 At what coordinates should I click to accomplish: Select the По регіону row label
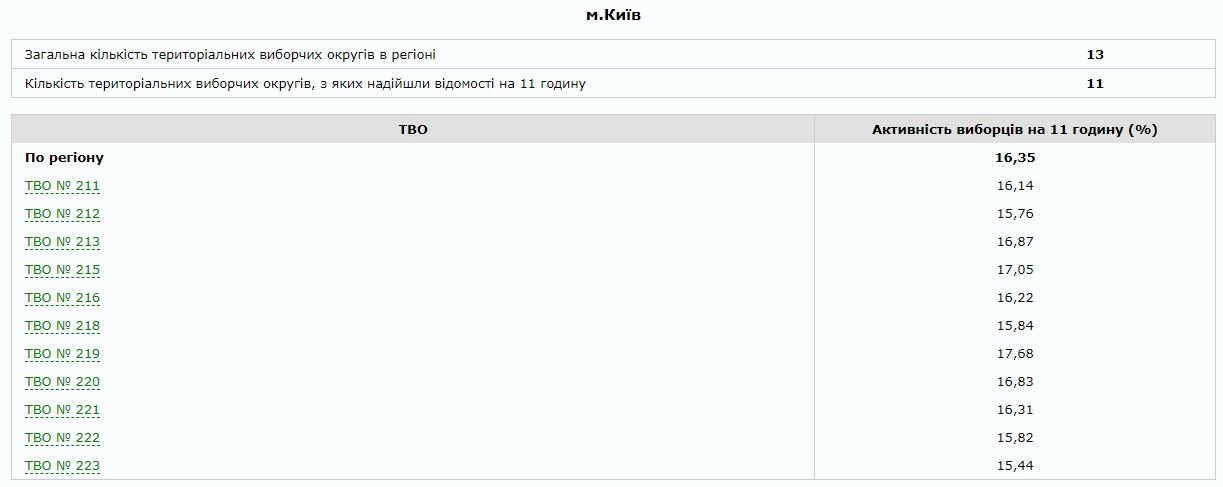click(x=64, y=158)
